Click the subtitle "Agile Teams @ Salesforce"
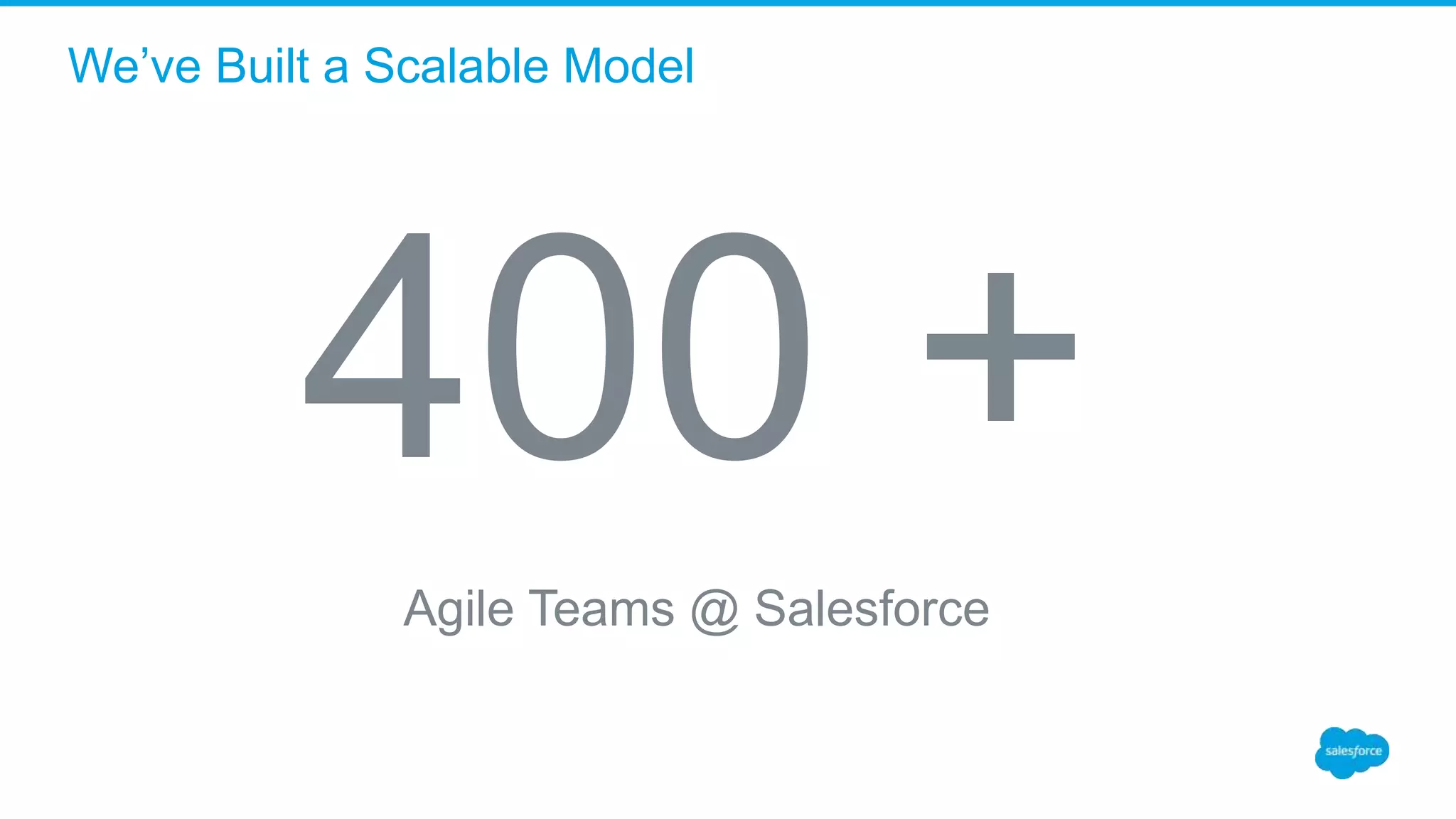The image size is (1456, 819). pyautogui.click(x=696, y=609)
